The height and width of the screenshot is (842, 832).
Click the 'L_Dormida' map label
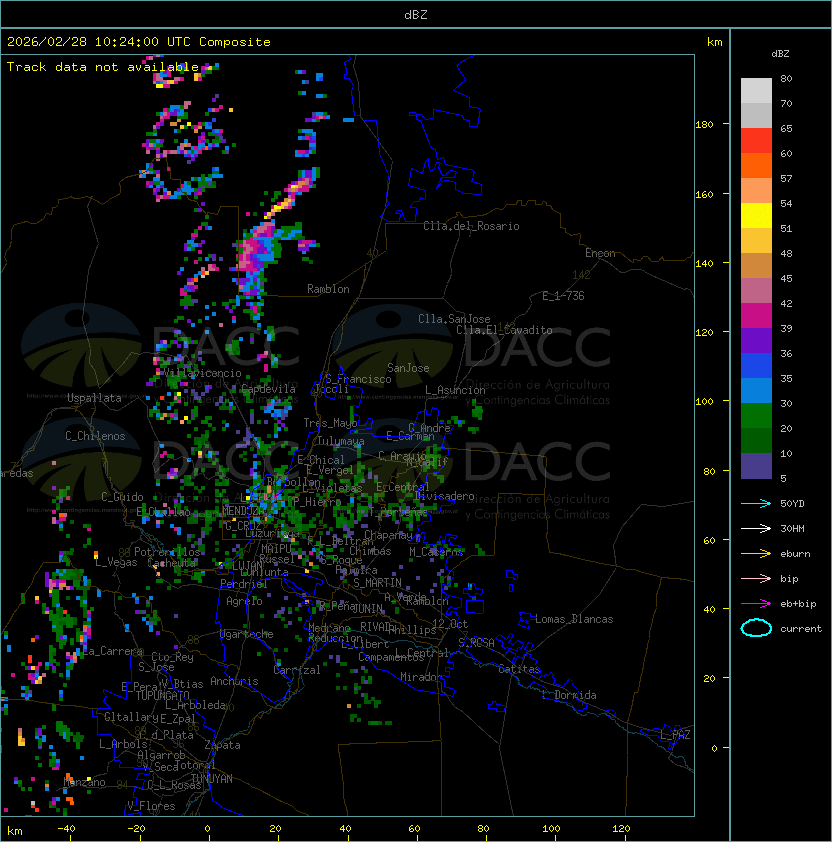569,695
